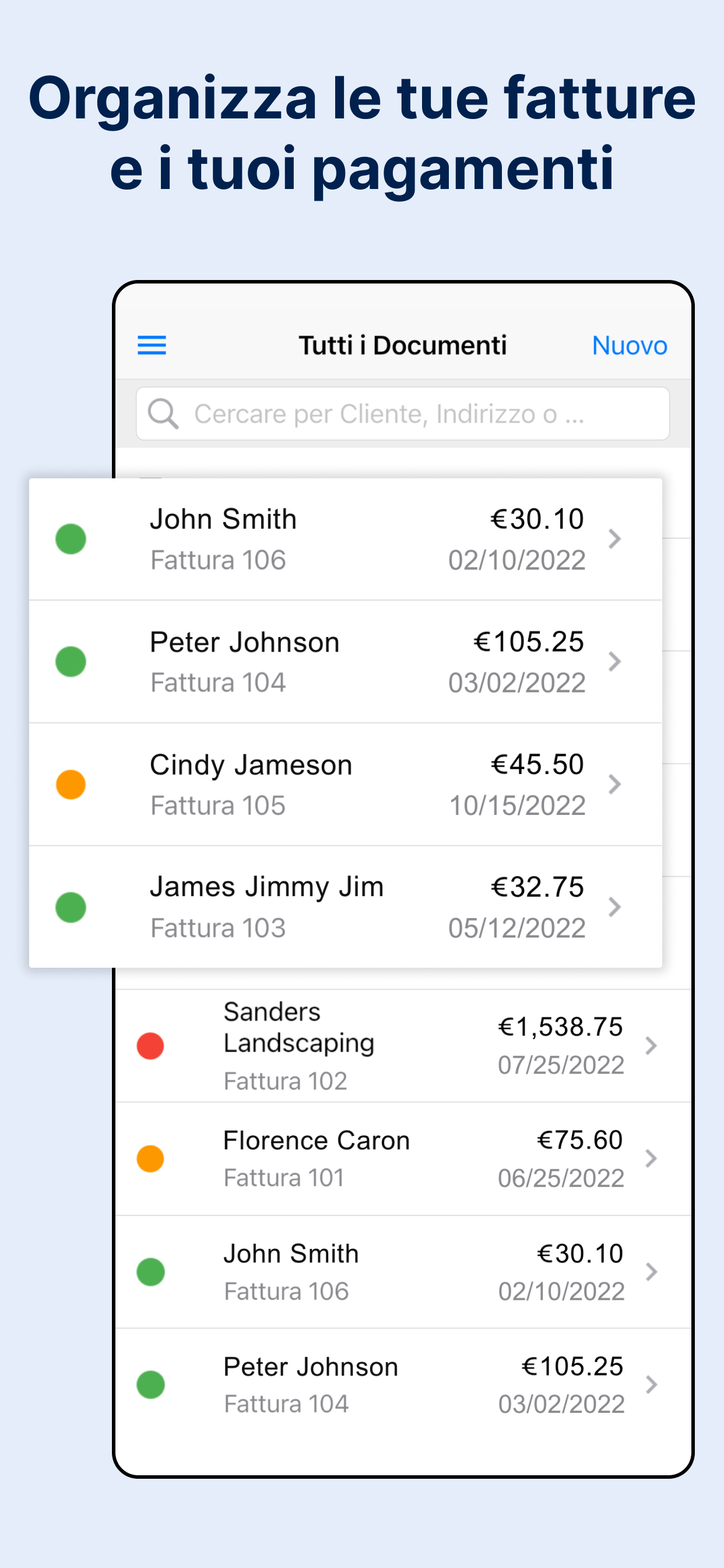Click red status dot for Sanders Landscaping
The width and height of the screenshot is (724, 1568).
(150, 1046)
